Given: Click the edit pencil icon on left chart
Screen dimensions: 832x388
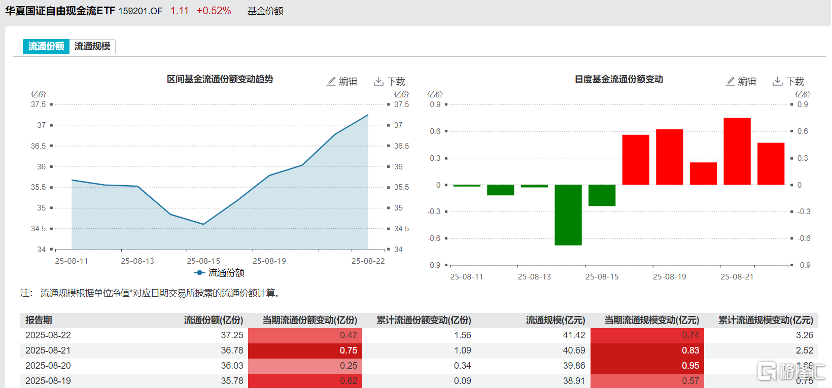Looking at the screenshot, I should coord(331,81).
